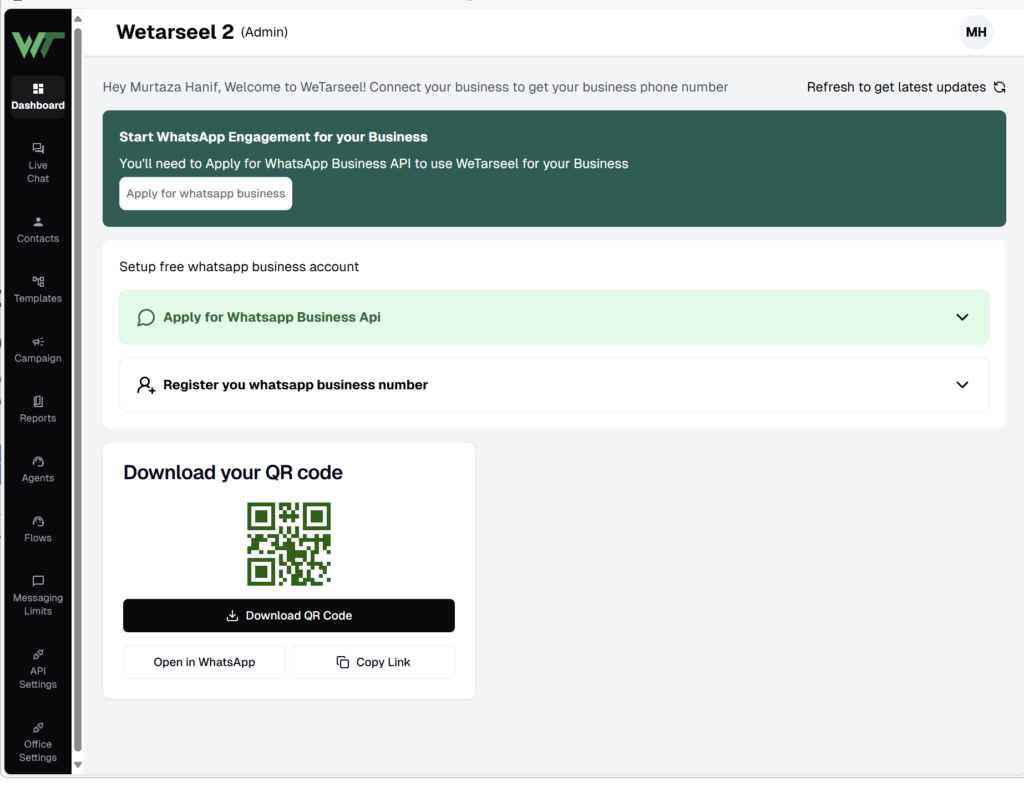The image size is (1024, 787).
Task: Click the copy icon beside Copy Link
Action: 342,662
